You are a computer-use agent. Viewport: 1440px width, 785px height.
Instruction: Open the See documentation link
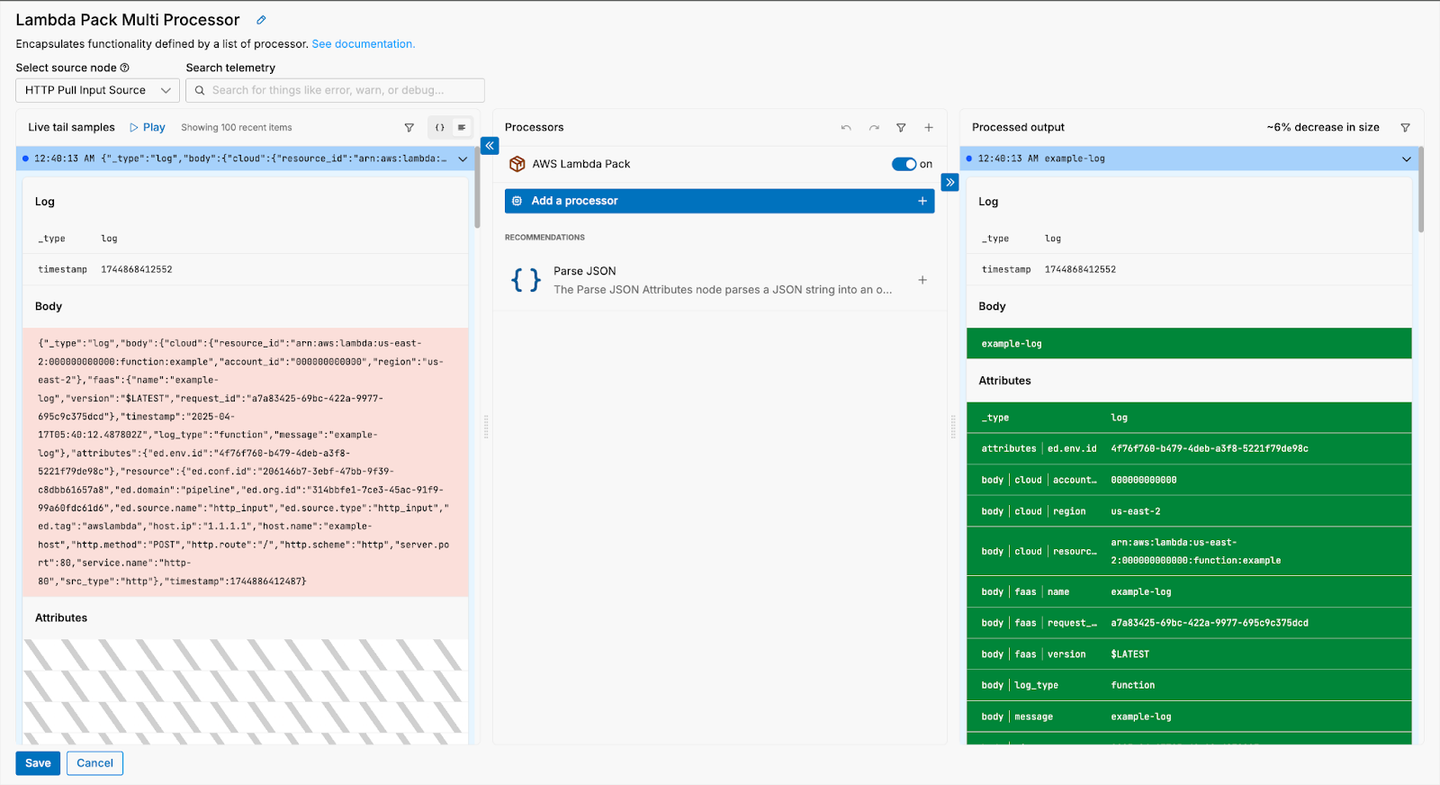363,44
